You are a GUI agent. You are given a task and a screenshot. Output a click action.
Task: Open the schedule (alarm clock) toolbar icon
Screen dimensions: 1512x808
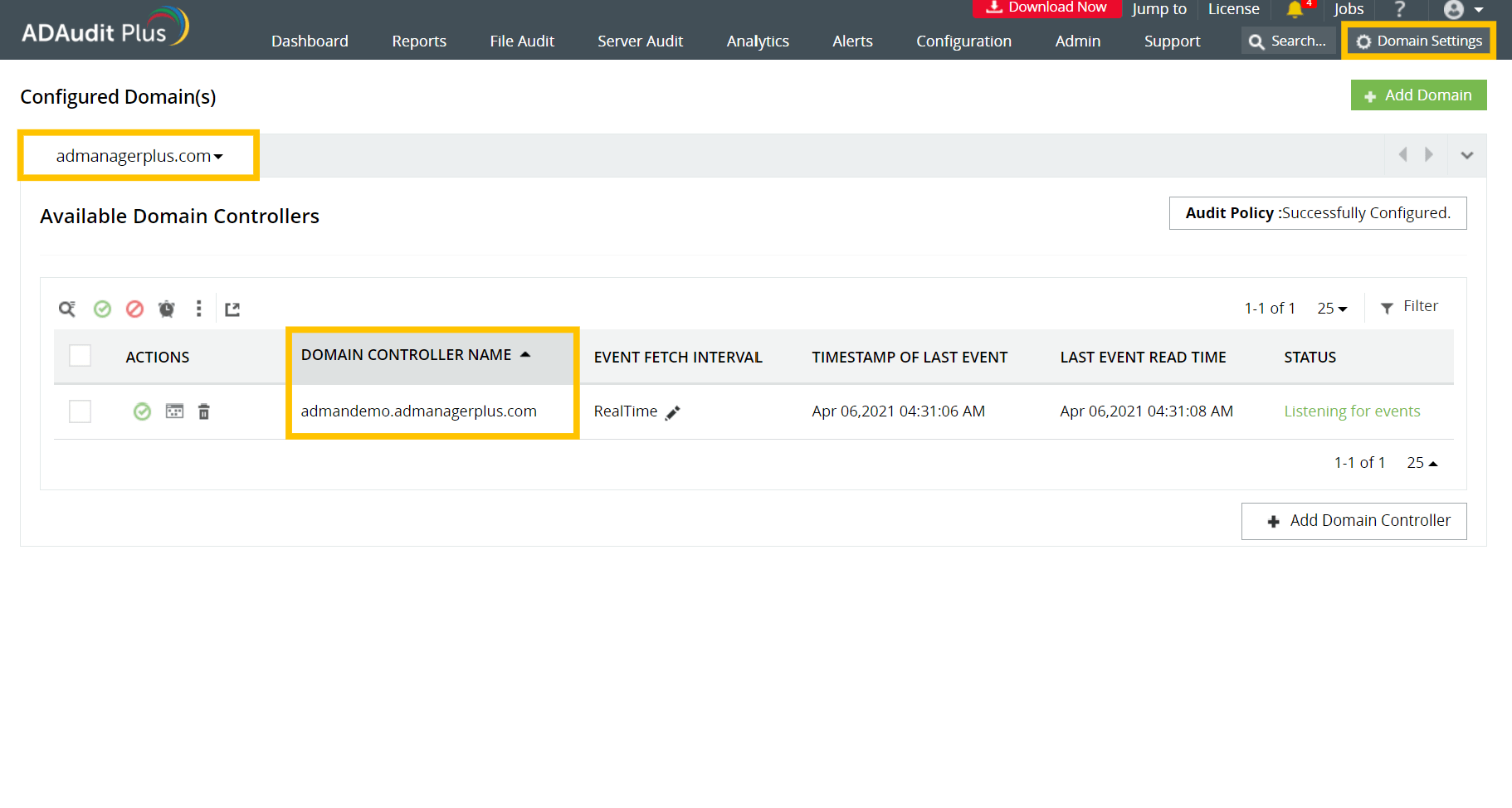click(x=167, y=308)
